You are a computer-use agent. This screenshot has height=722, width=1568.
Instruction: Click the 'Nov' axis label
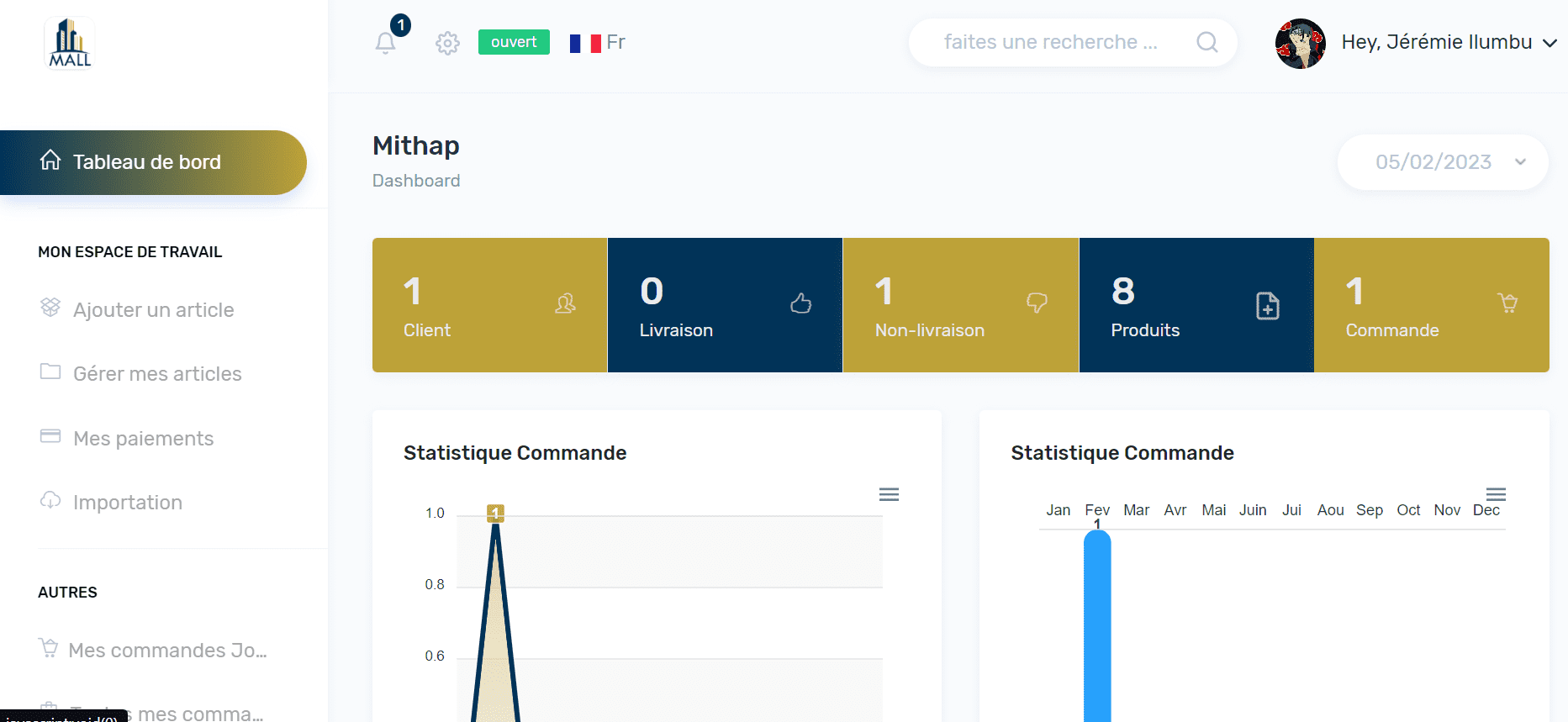(1447, 510)
